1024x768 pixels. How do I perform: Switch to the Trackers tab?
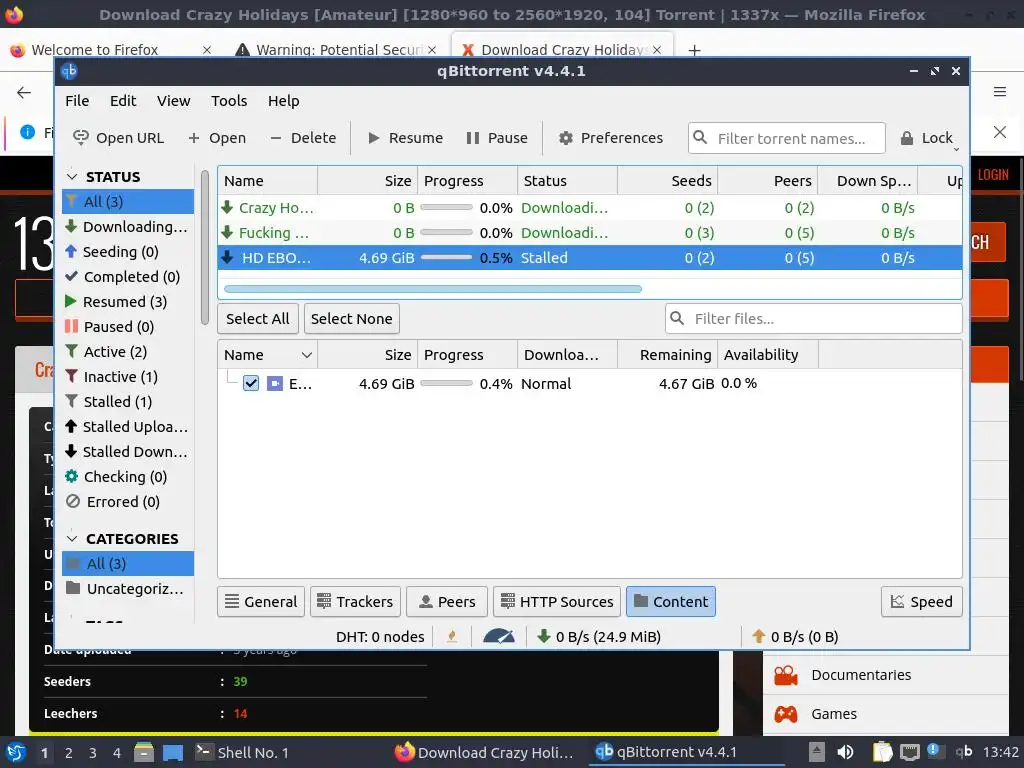[355, 601]
